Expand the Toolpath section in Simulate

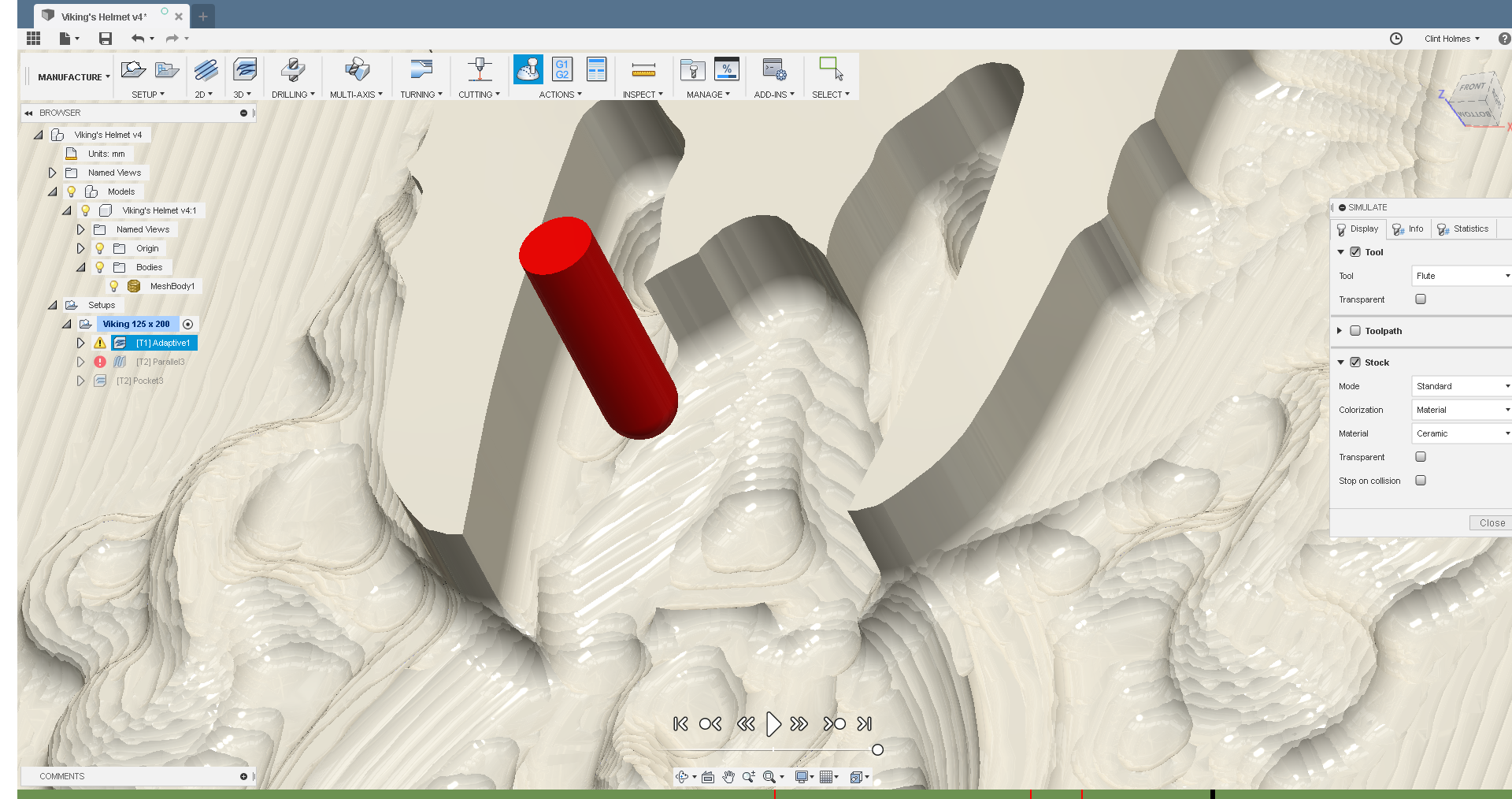[1340, 331]
